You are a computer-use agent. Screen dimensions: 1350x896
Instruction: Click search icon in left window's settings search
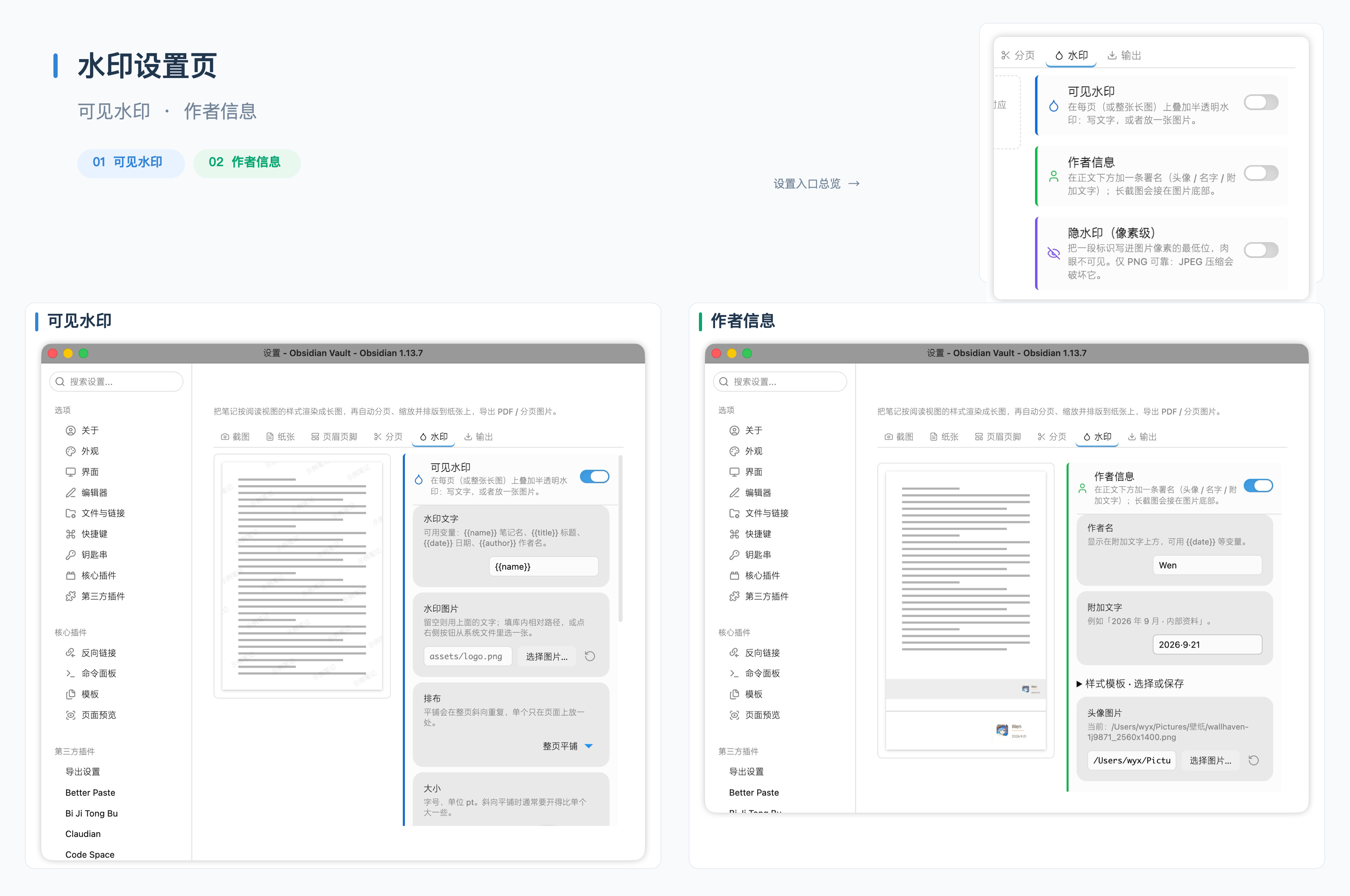60,382
